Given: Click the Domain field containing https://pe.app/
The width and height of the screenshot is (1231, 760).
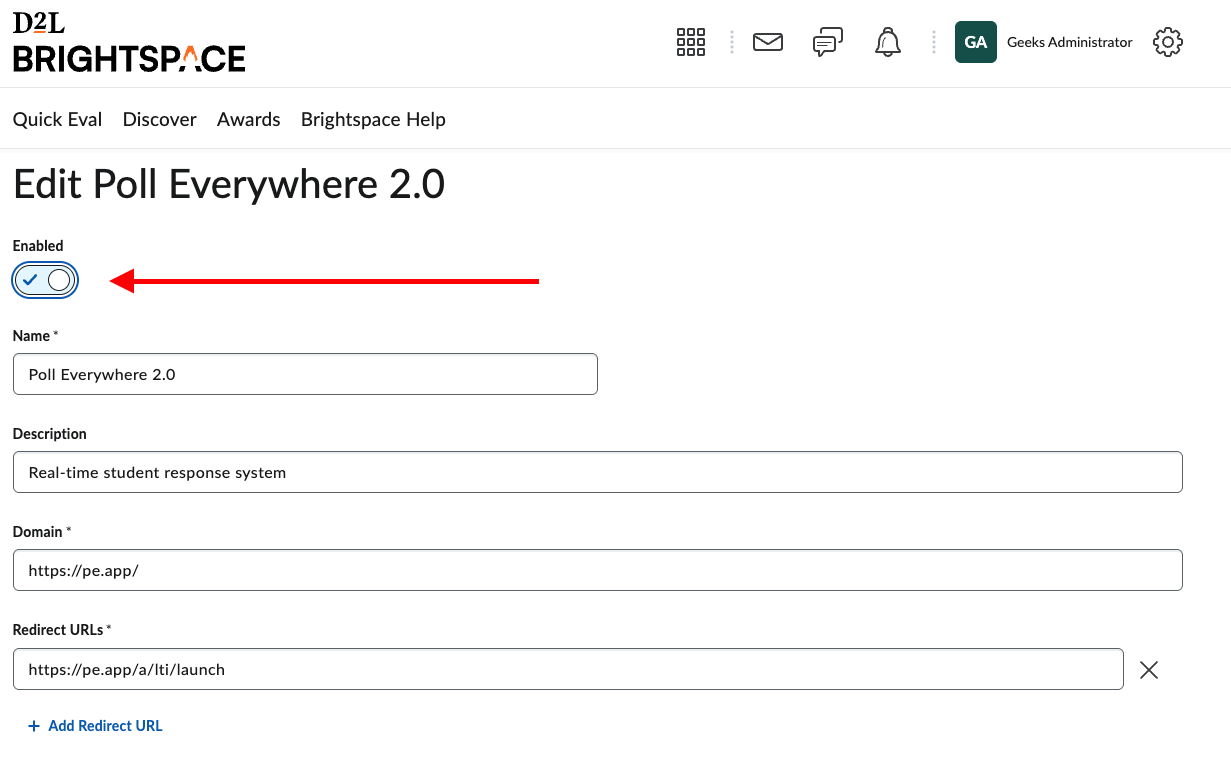Looking at the screenshot, I should 597,569.
